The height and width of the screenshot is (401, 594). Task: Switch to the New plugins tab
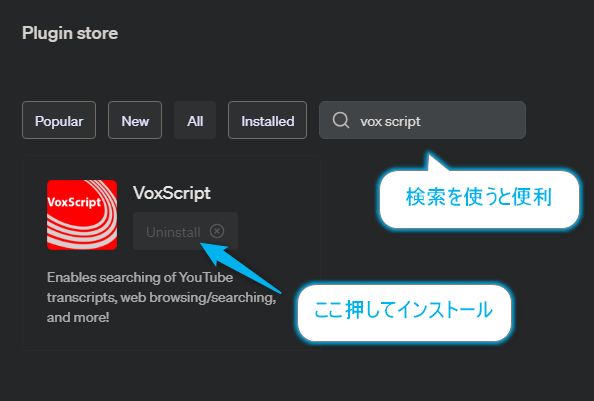tap(135, 120)
